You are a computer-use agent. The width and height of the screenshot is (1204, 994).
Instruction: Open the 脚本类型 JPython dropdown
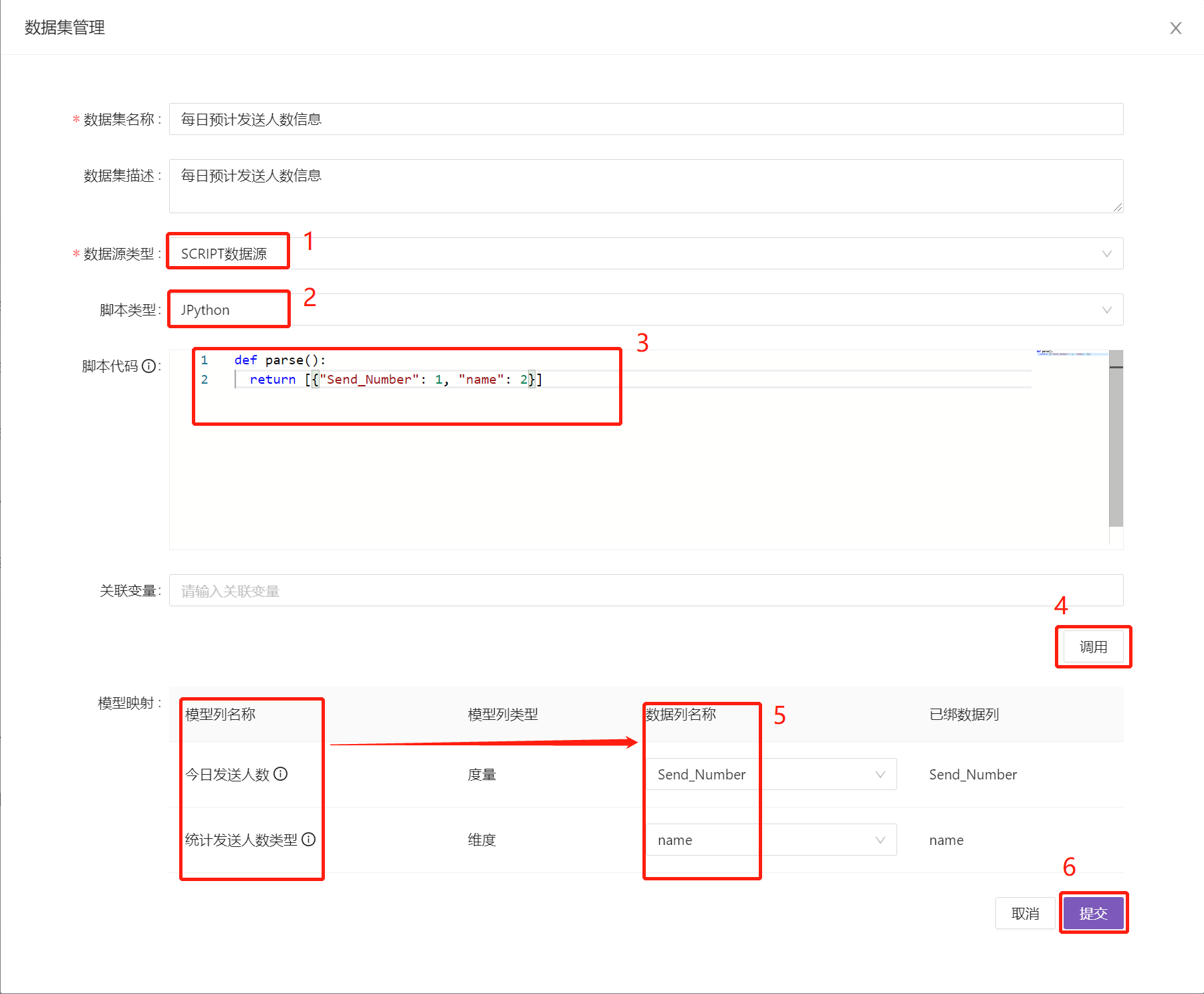(x=646, y=310)
